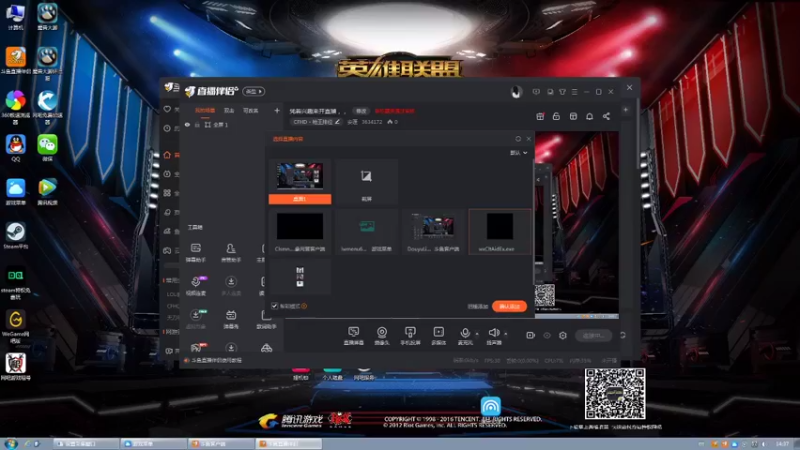Click the pill button beside the app logo
The width and height of the screenshot is (800, 450).
253,91
